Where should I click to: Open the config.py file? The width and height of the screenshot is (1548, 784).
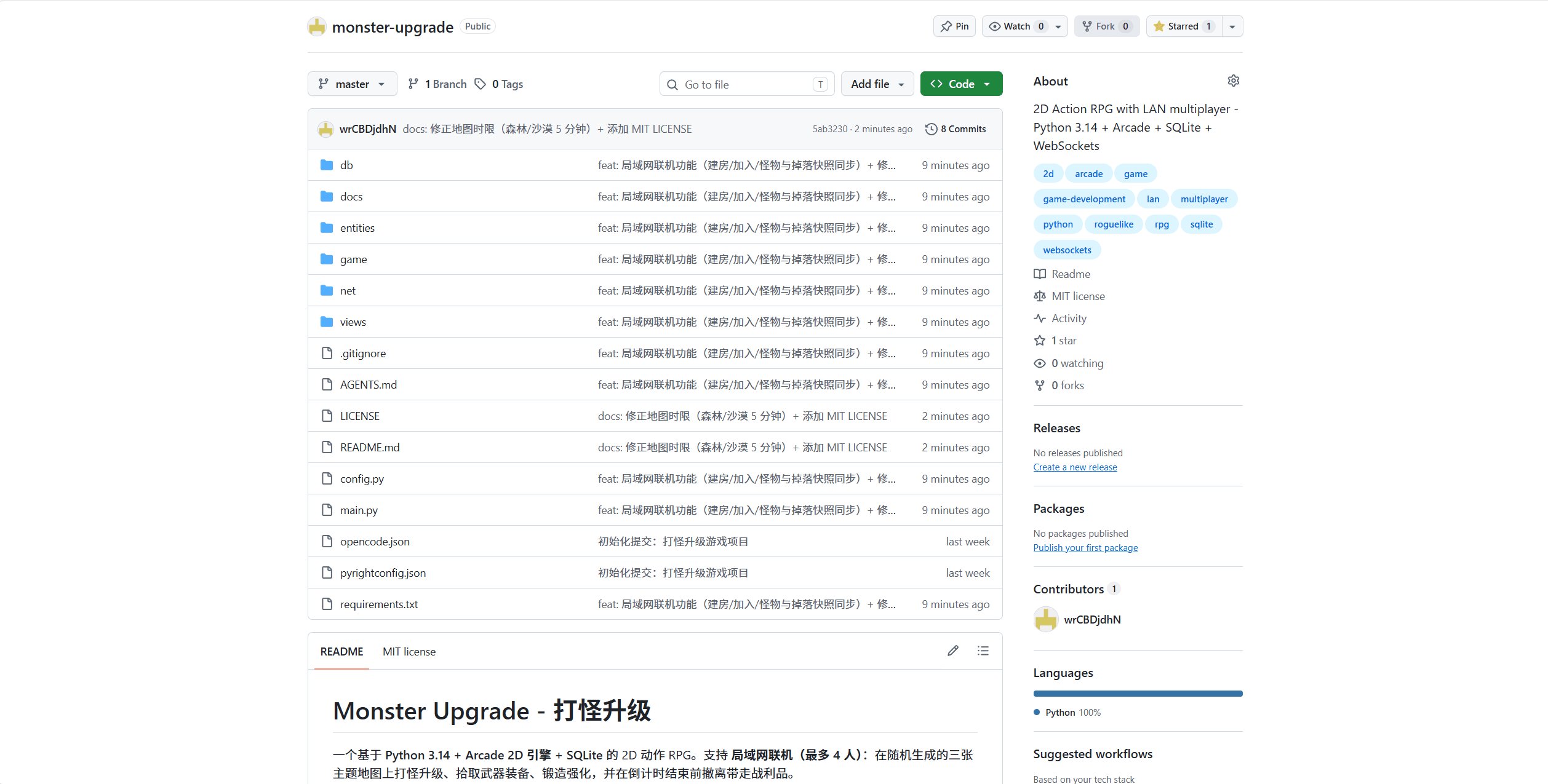pos(362,479)
